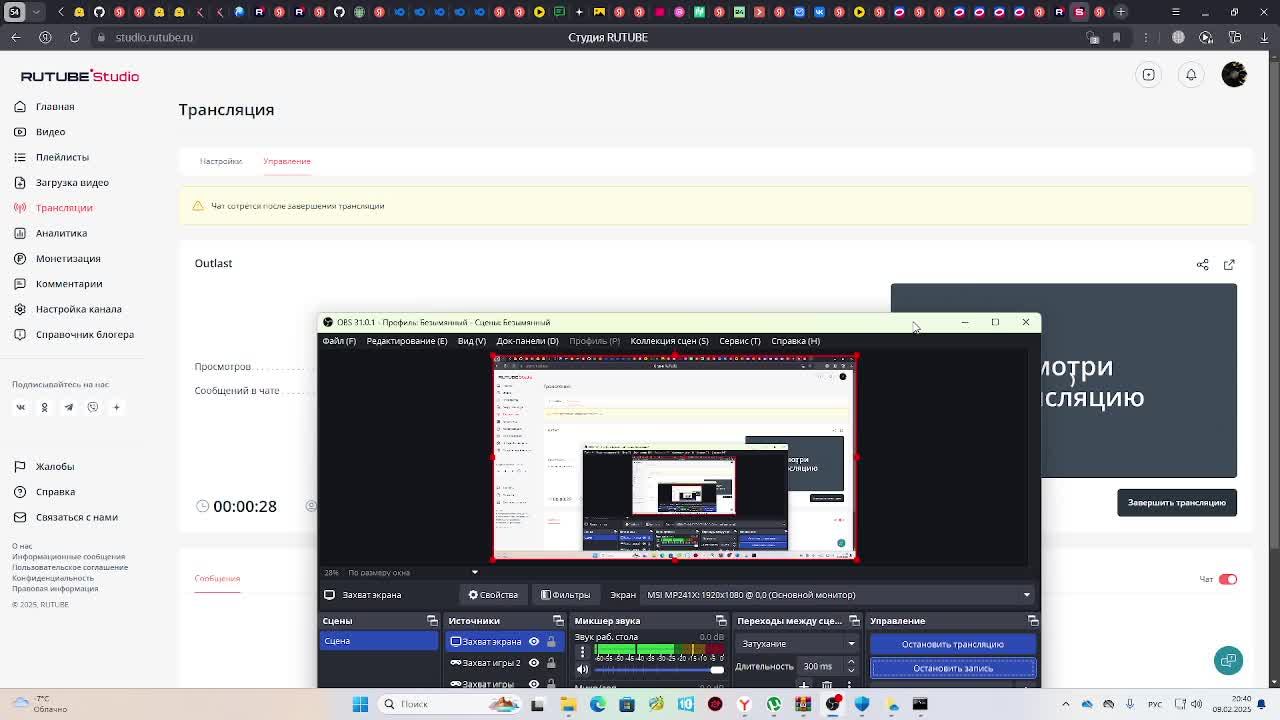Click Остановить трансляцию in OBS

coord(953,644)
